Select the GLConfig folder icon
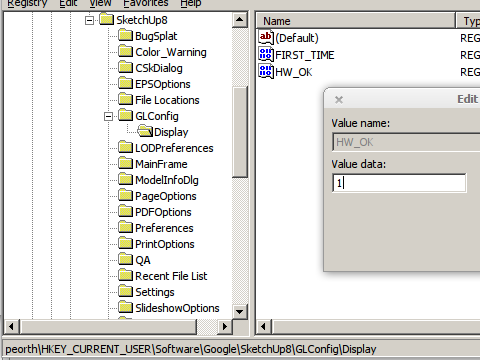The image size is (480, 360). pos(126,115)
